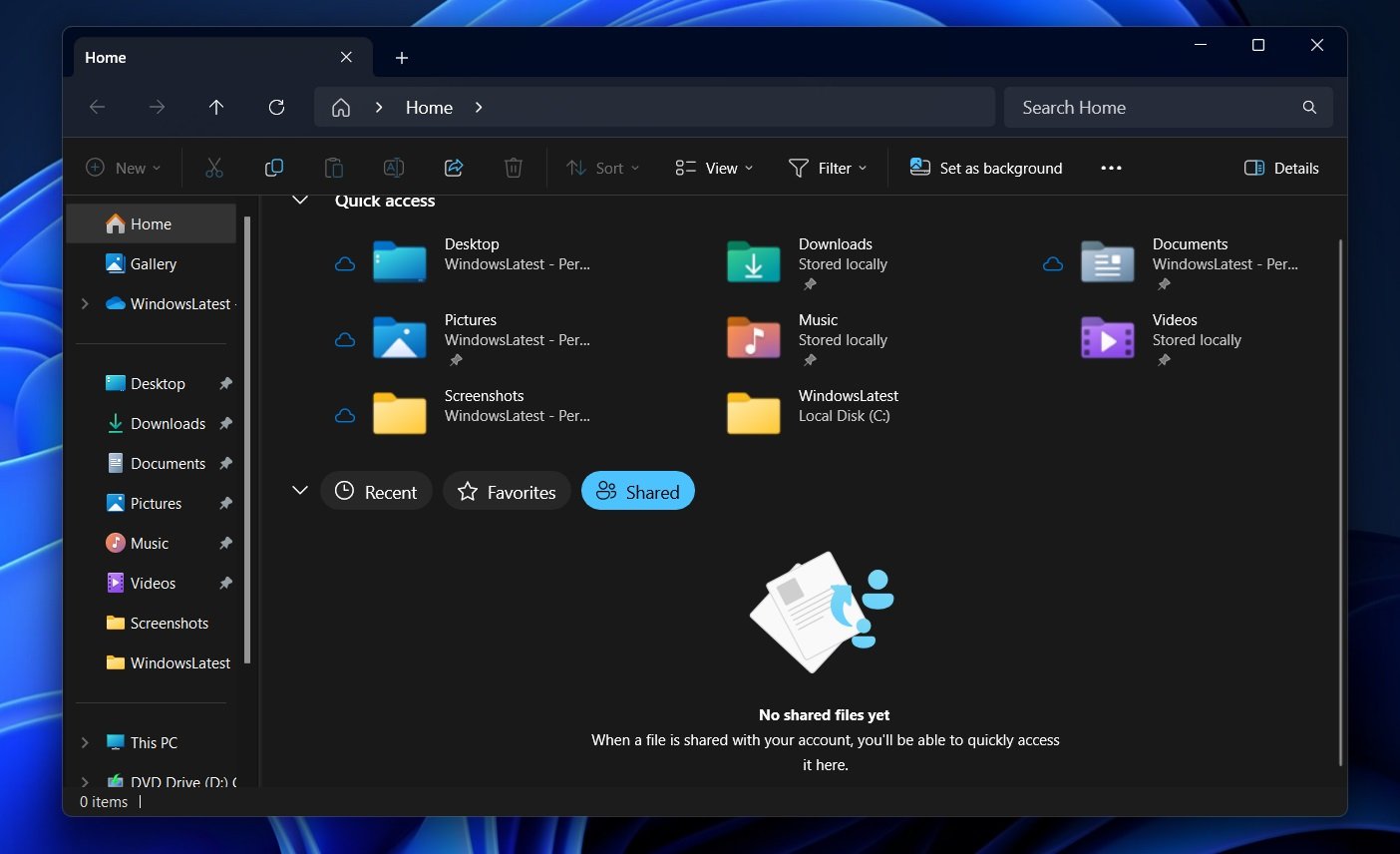Click the Delete trash icon
Screen dimensions: 1400x854
[x=513, y=168]
